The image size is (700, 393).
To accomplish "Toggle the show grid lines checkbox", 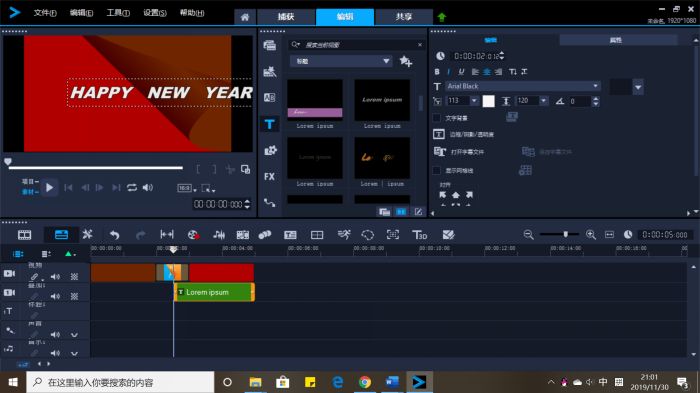I will tap(437, 170).
